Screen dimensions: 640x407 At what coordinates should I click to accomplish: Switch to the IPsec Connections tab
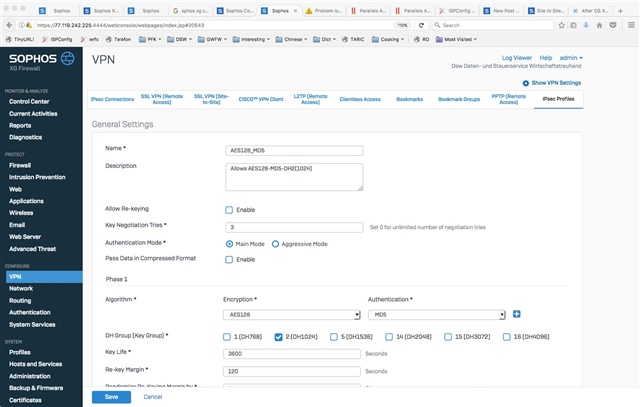(x=112, y=99)
